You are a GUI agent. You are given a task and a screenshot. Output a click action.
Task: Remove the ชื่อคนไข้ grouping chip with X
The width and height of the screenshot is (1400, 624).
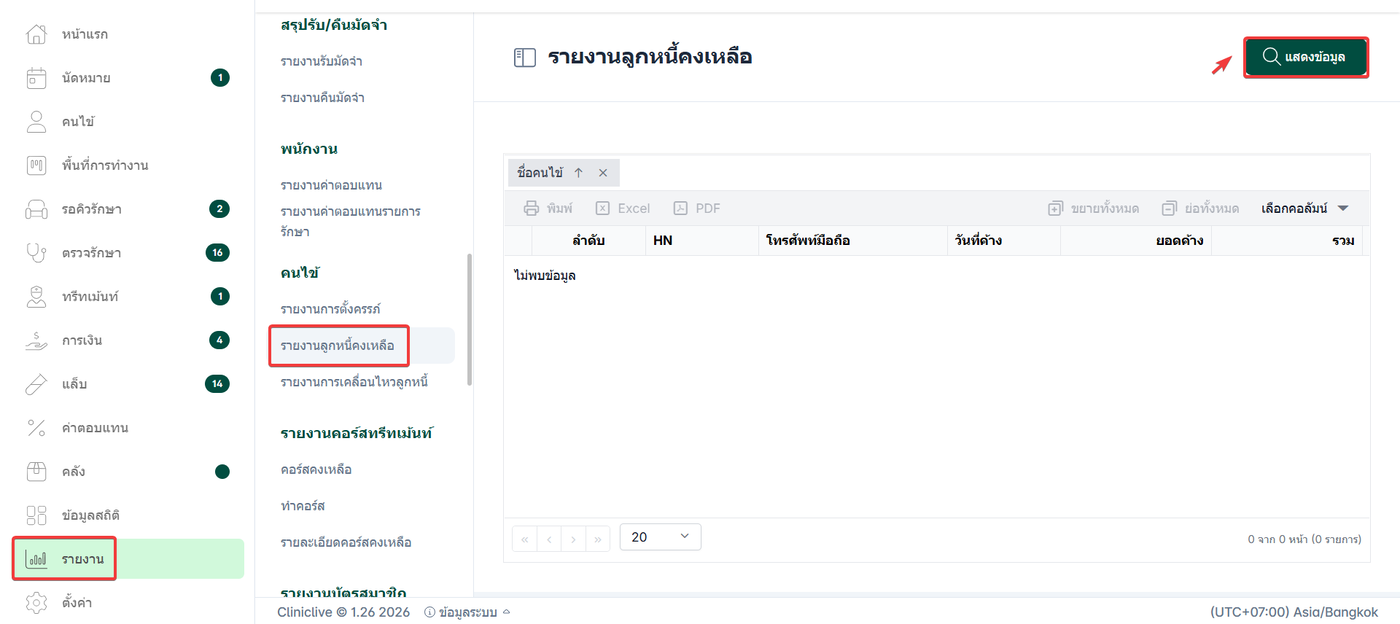click(603, 173)
